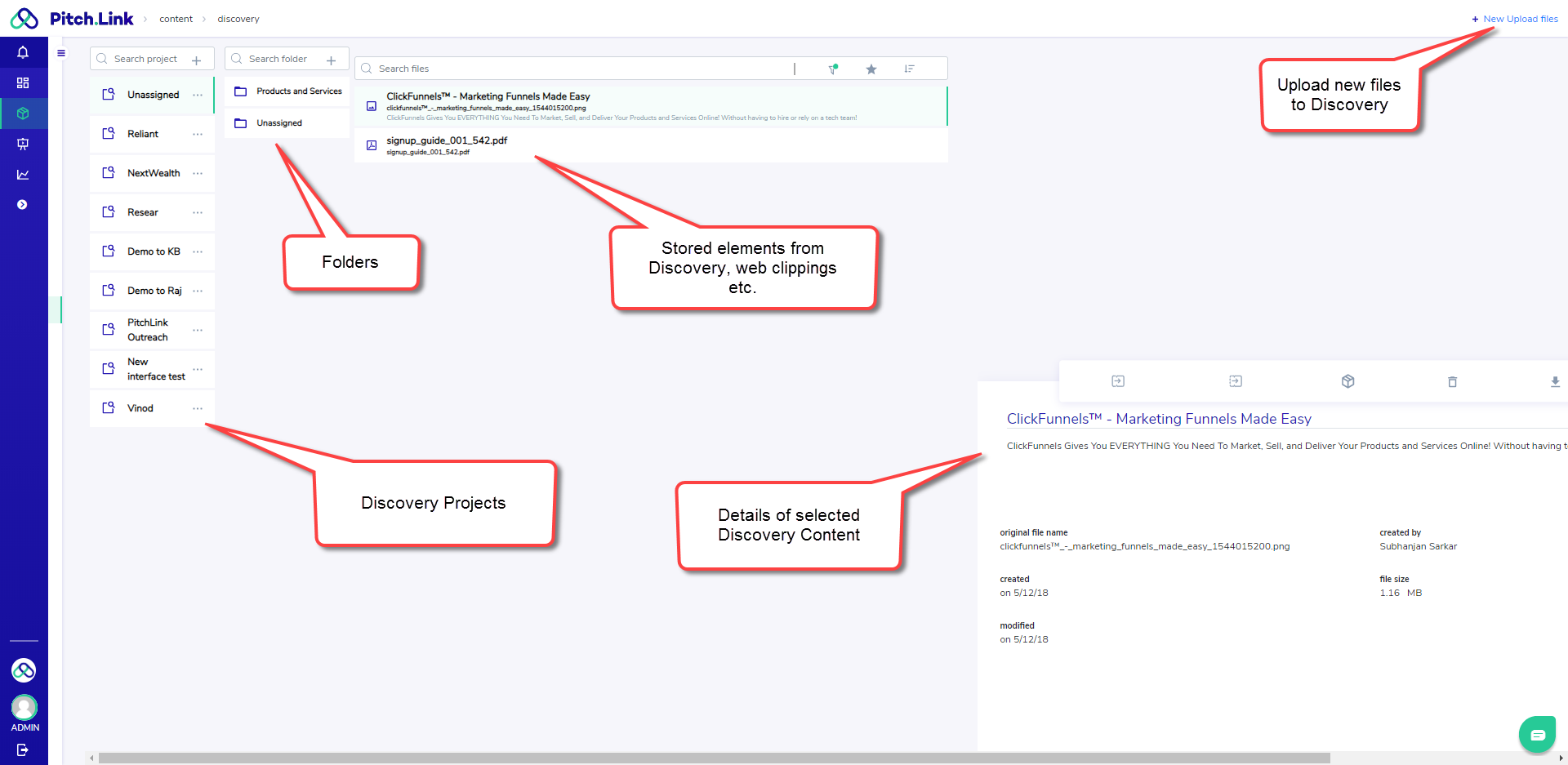Image resolution: width=1568 pixels, height=765 pixels.
Task: Click the content breadcrumb link
Action: click(176, 19)
